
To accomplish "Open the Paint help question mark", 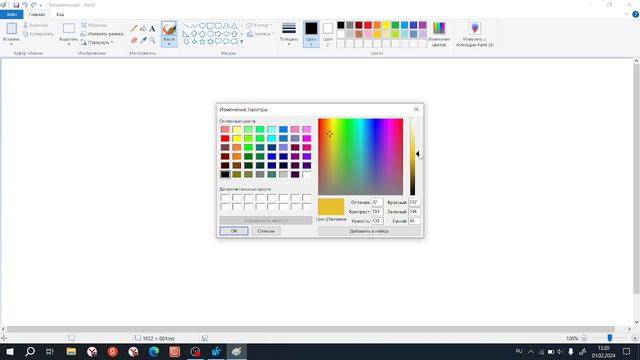I will 635,14.
